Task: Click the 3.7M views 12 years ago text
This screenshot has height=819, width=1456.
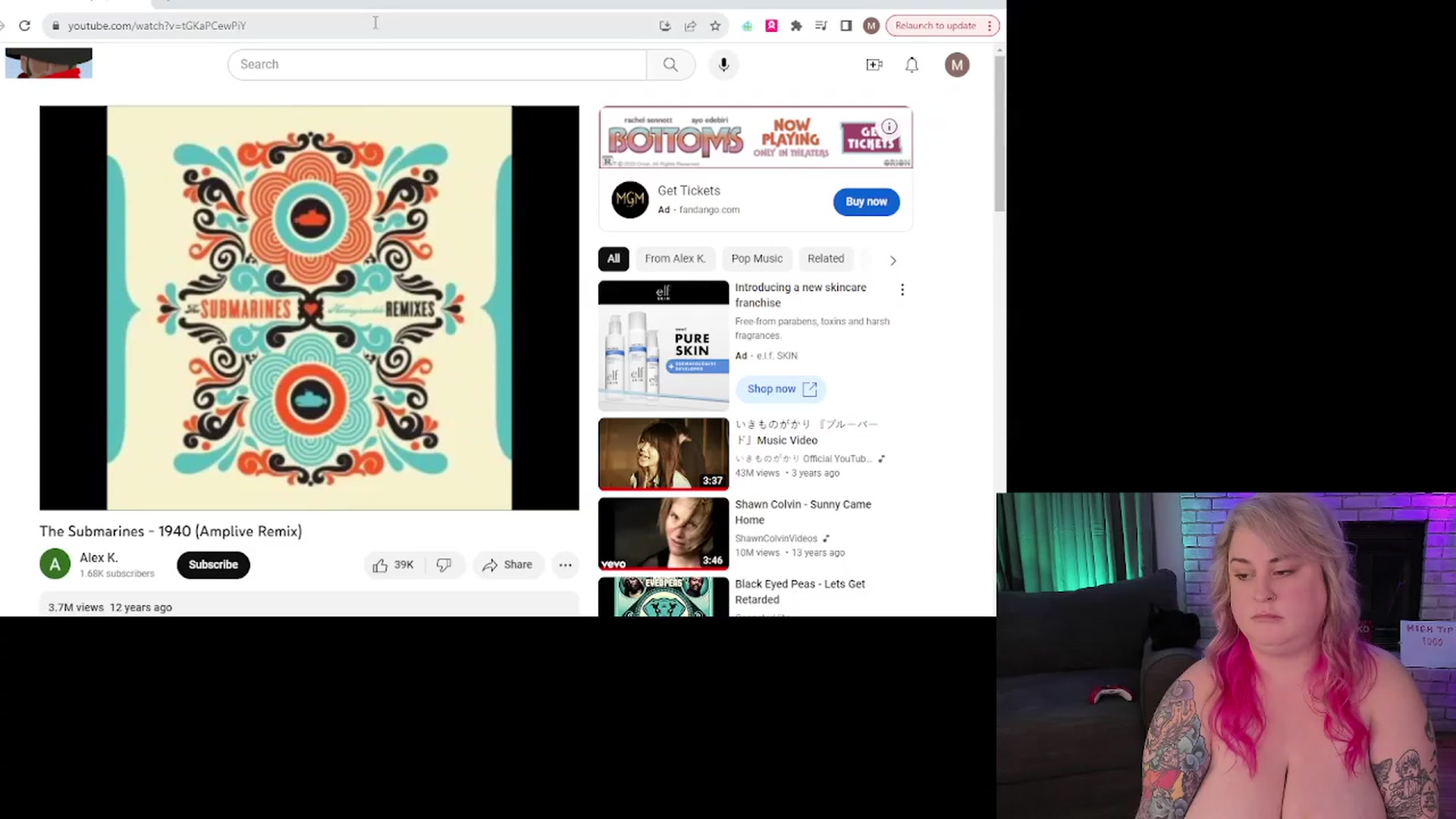Action: [110, 607]
